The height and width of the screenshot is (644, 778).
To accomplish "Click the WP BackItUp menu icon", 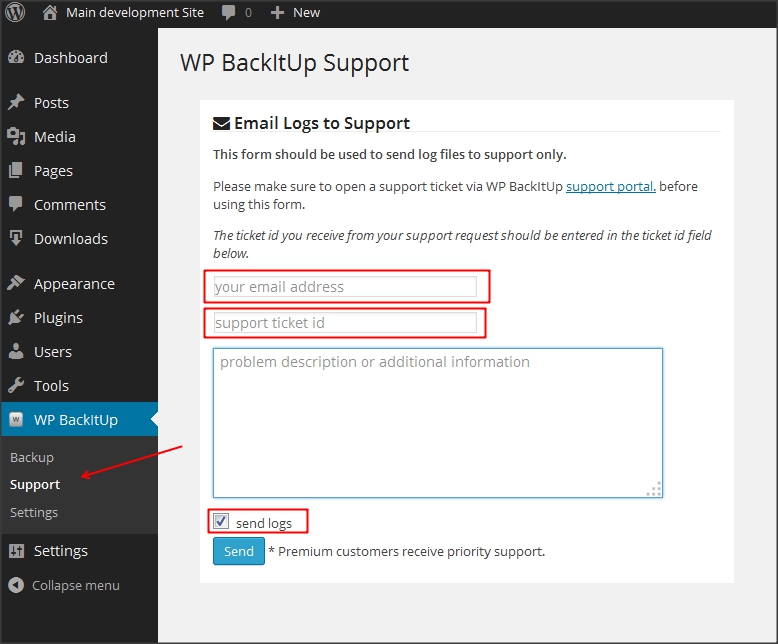I will point(16,420).
